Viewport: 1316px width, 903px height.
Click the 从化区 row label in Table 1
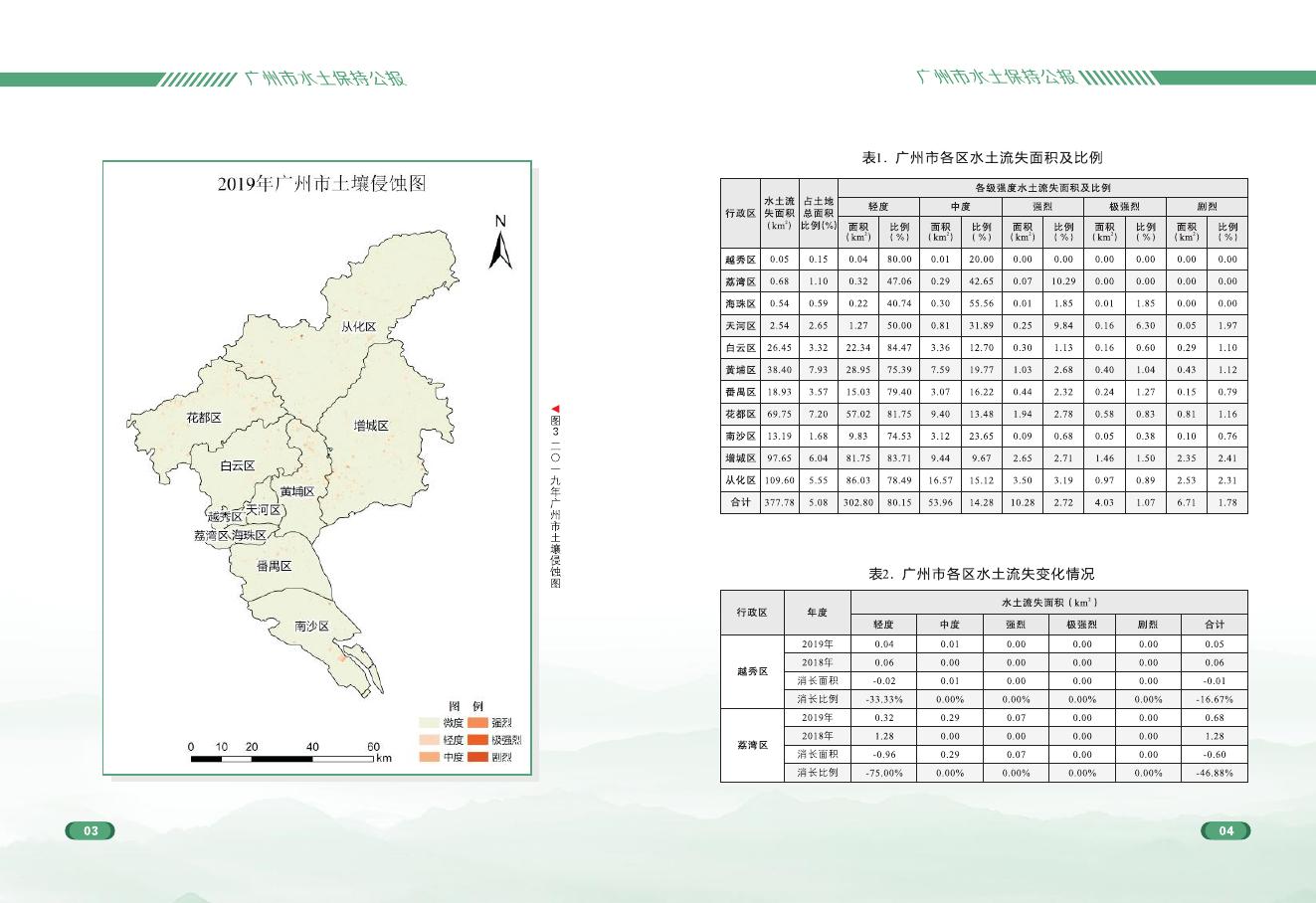[x=740, y=480]
